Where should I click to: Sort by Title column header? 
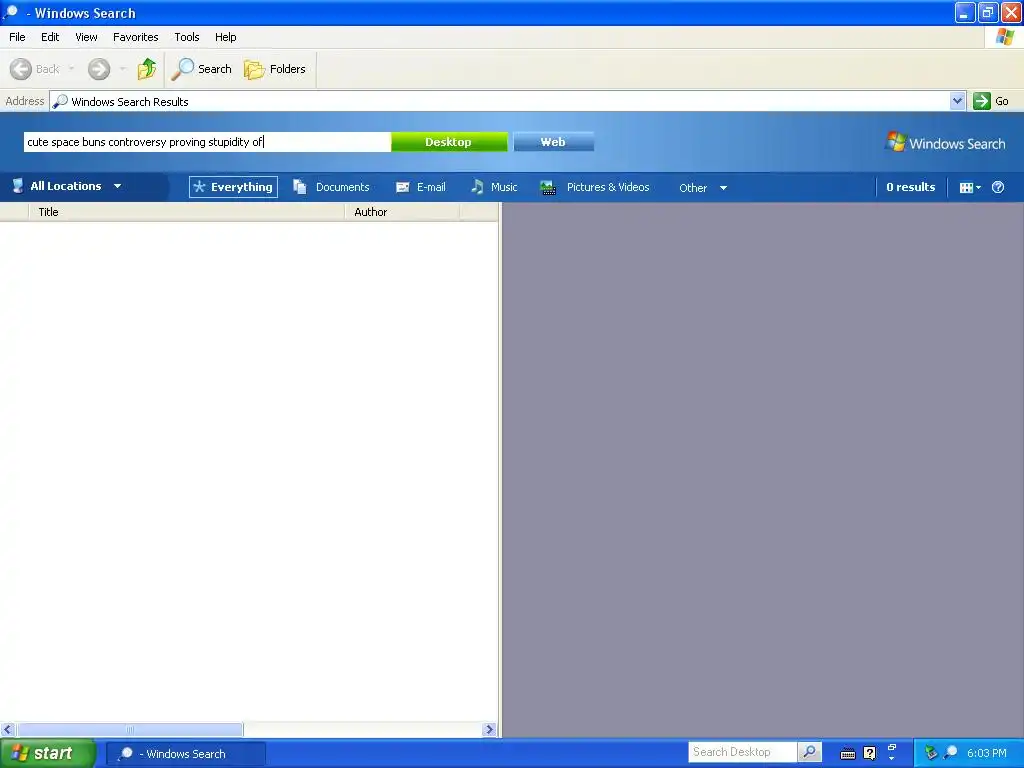(186, 212)
